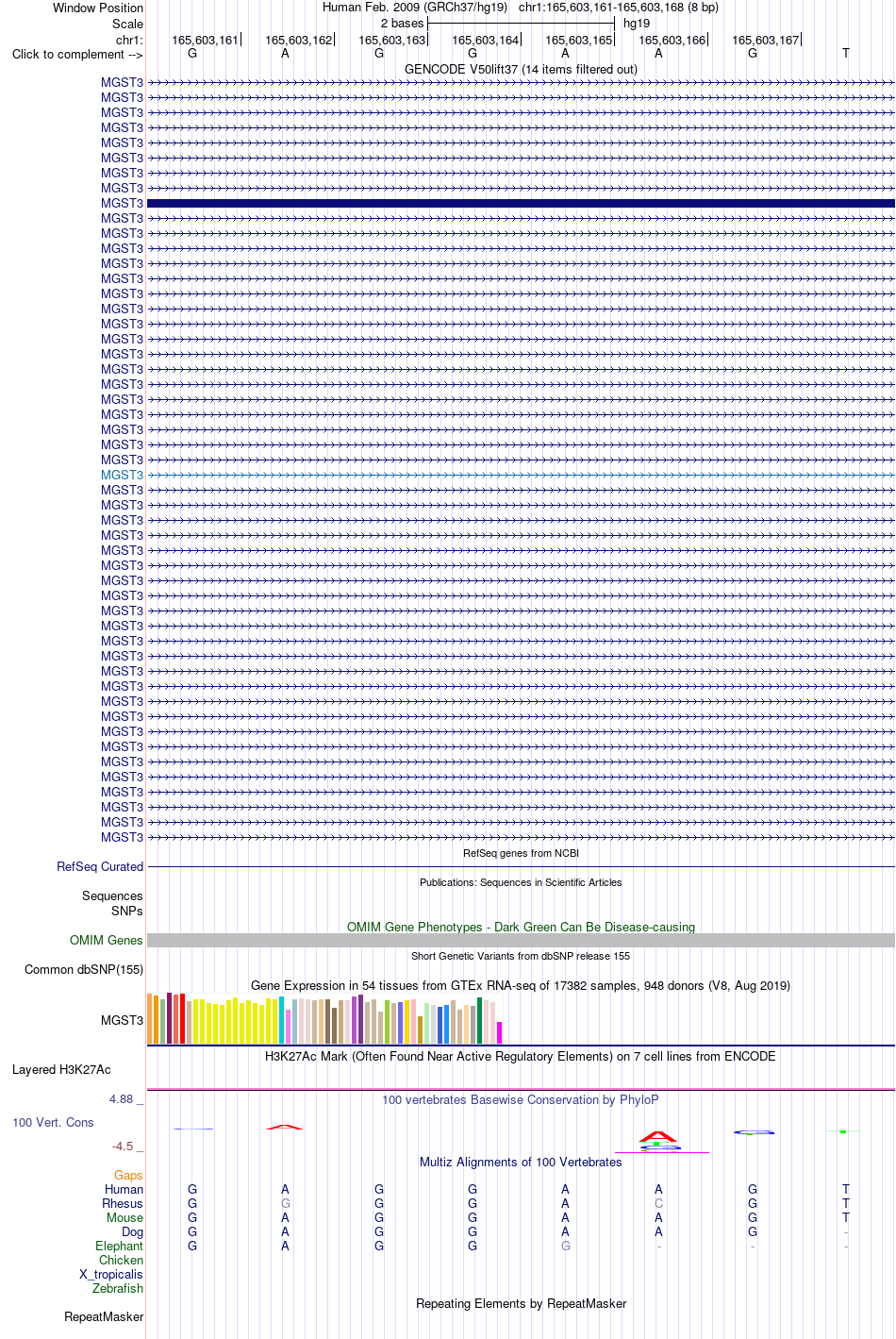The image size is (896, 1339).
Task: Click the '100 Vert. Cons' label
Action: [x=53, y=1122]
